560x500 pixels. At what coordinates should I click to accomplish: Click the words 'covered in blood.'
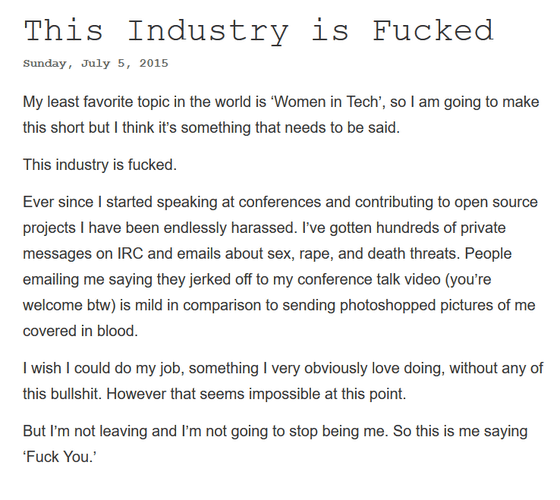click(80, 331)
